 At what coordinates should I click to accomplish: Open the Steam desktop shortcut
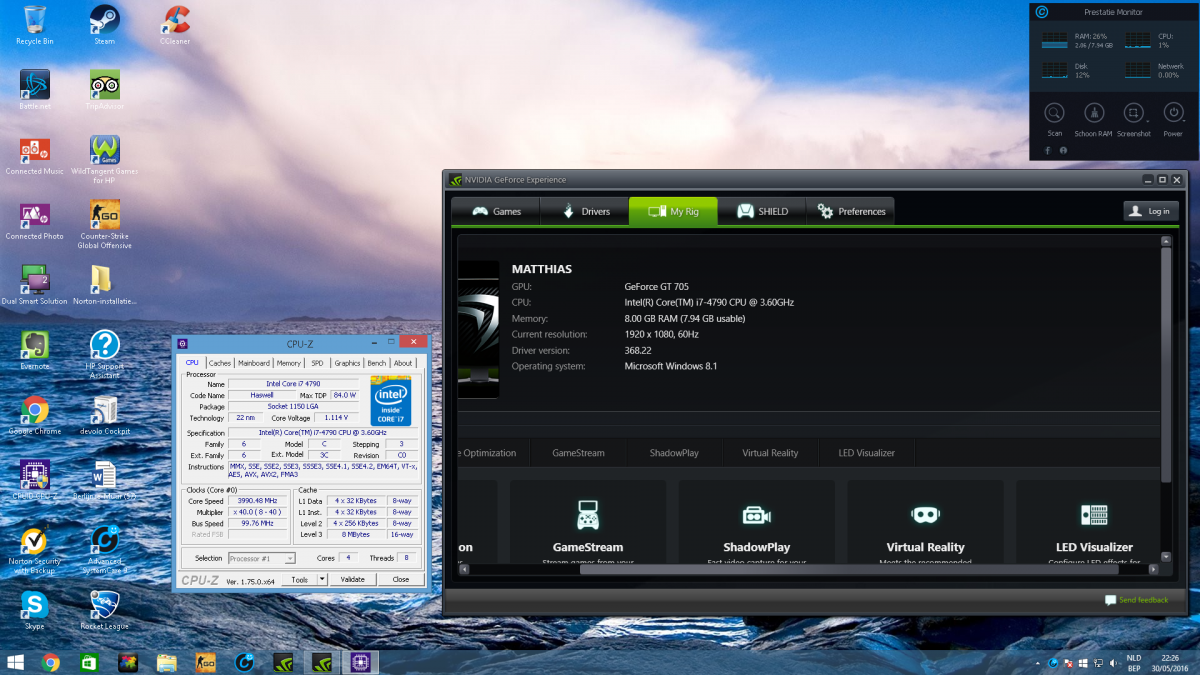[x=104, y=20]
